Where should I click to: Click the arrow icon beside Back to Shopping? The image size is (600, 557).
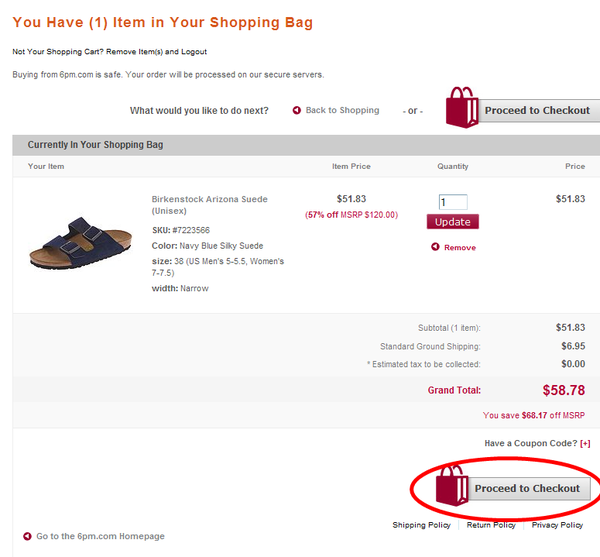(297, 110)
